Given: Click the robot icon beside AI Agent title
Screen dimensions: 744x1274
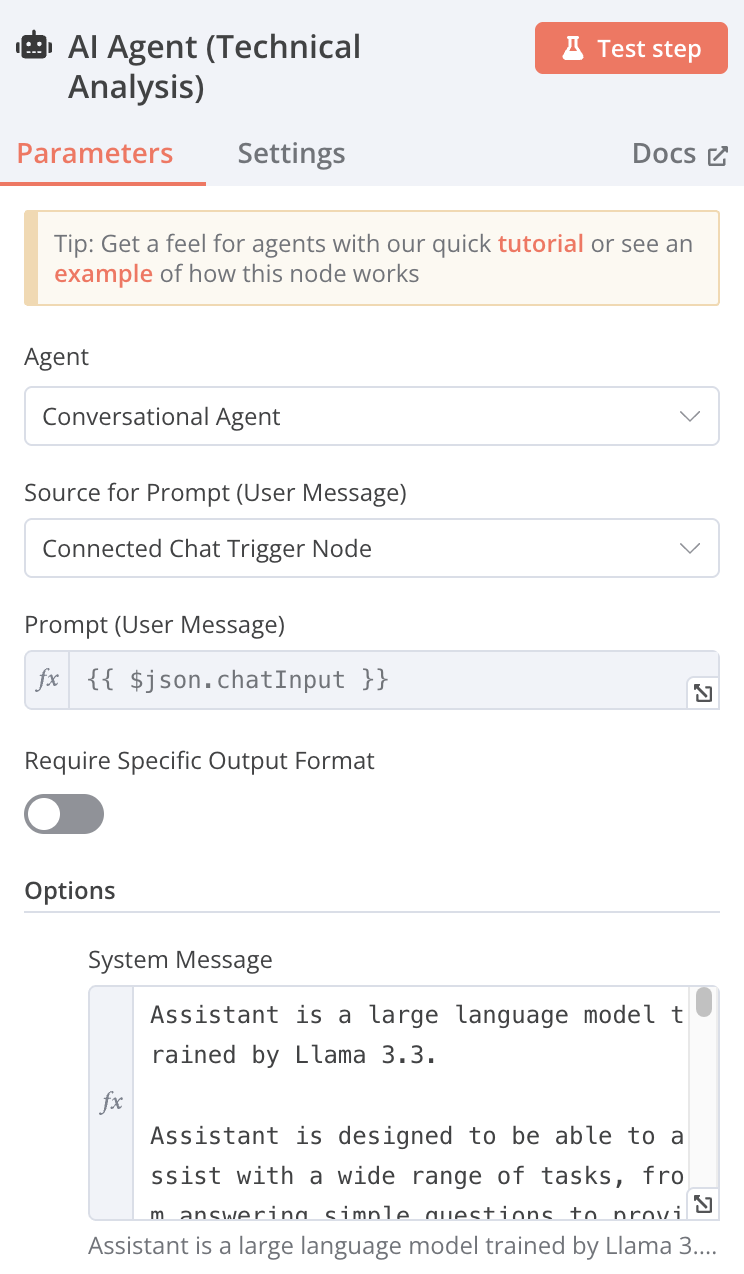Looking at the screenshot, I should [33, 47].
